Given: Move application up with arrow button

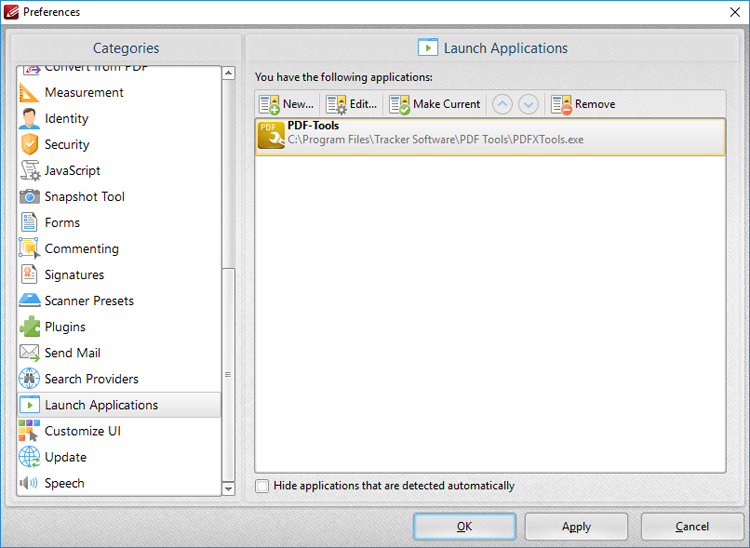Looking at the screenshot, I should coord(502,104).
